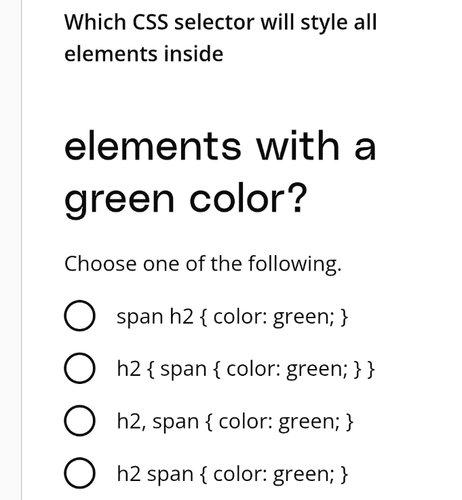Mark the 'h2 span { color: green; }' radio circle
The width and height of the screenshot is (462, 500).
coord(79,473)
